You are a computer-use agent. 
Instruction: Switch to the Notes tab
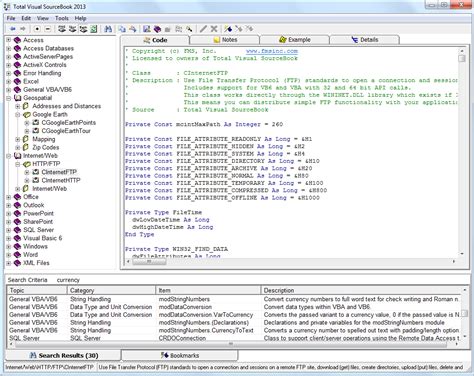point(225,40)
